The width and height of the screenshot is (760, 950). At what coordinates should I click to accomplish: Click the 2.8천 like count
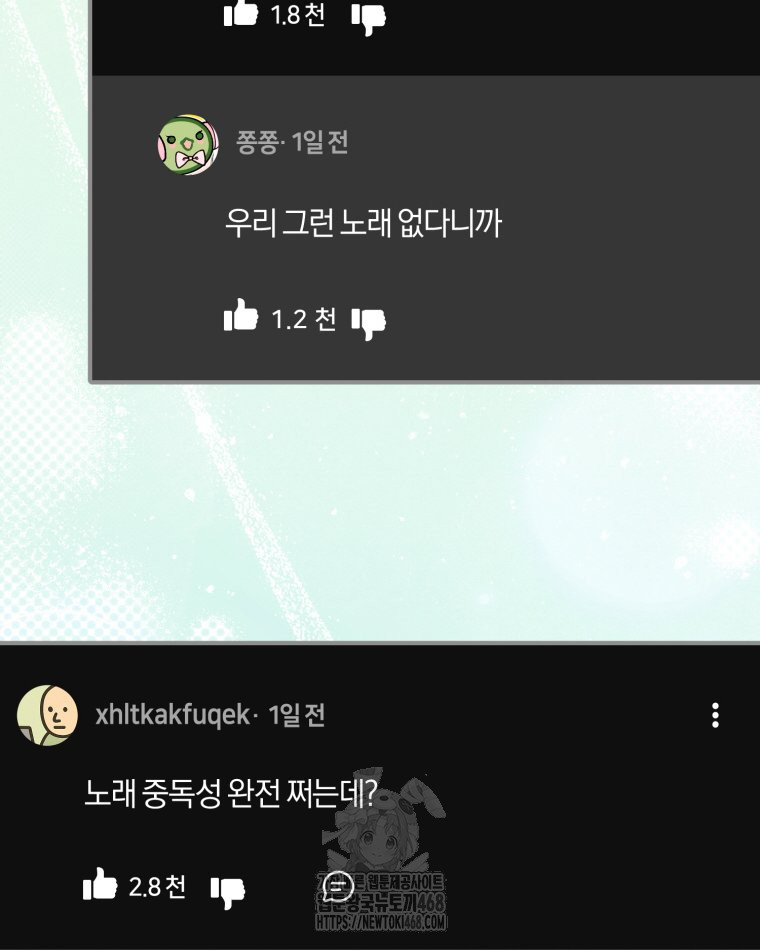157,887
